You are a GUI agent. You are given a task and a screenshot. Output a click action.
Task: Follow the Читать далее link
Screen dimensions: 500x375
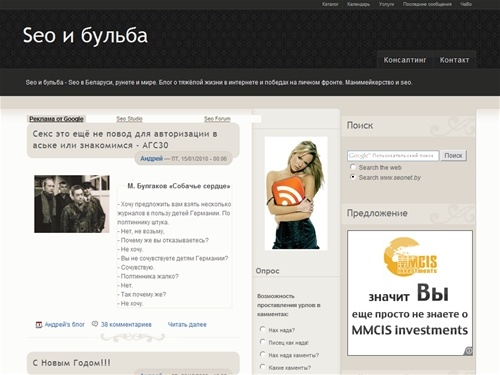(187, 324)
